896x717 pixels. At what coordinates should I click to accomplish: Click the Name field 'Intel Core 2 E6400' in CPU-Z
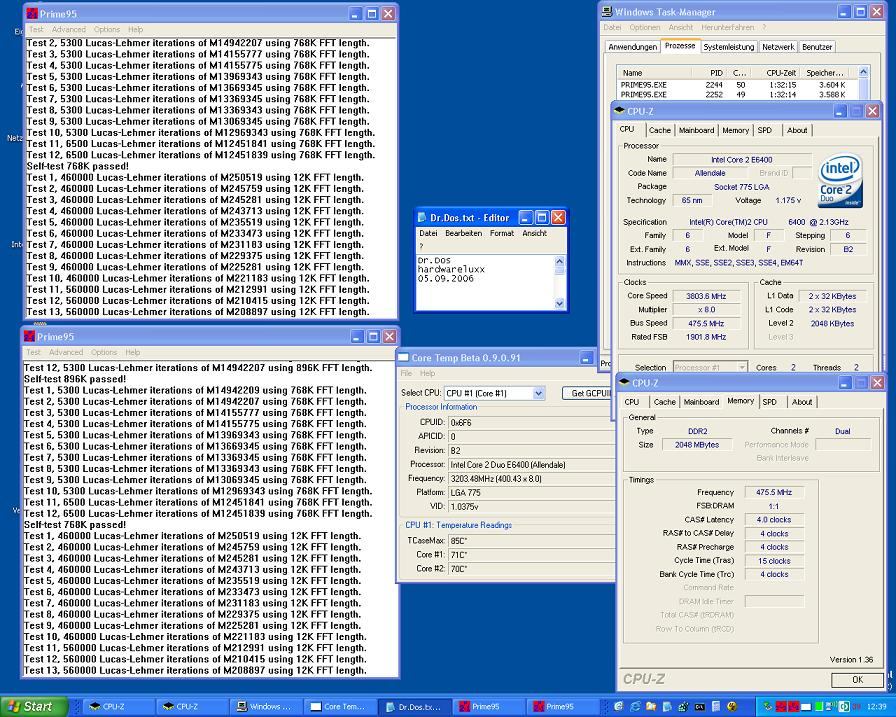(742, 160)
